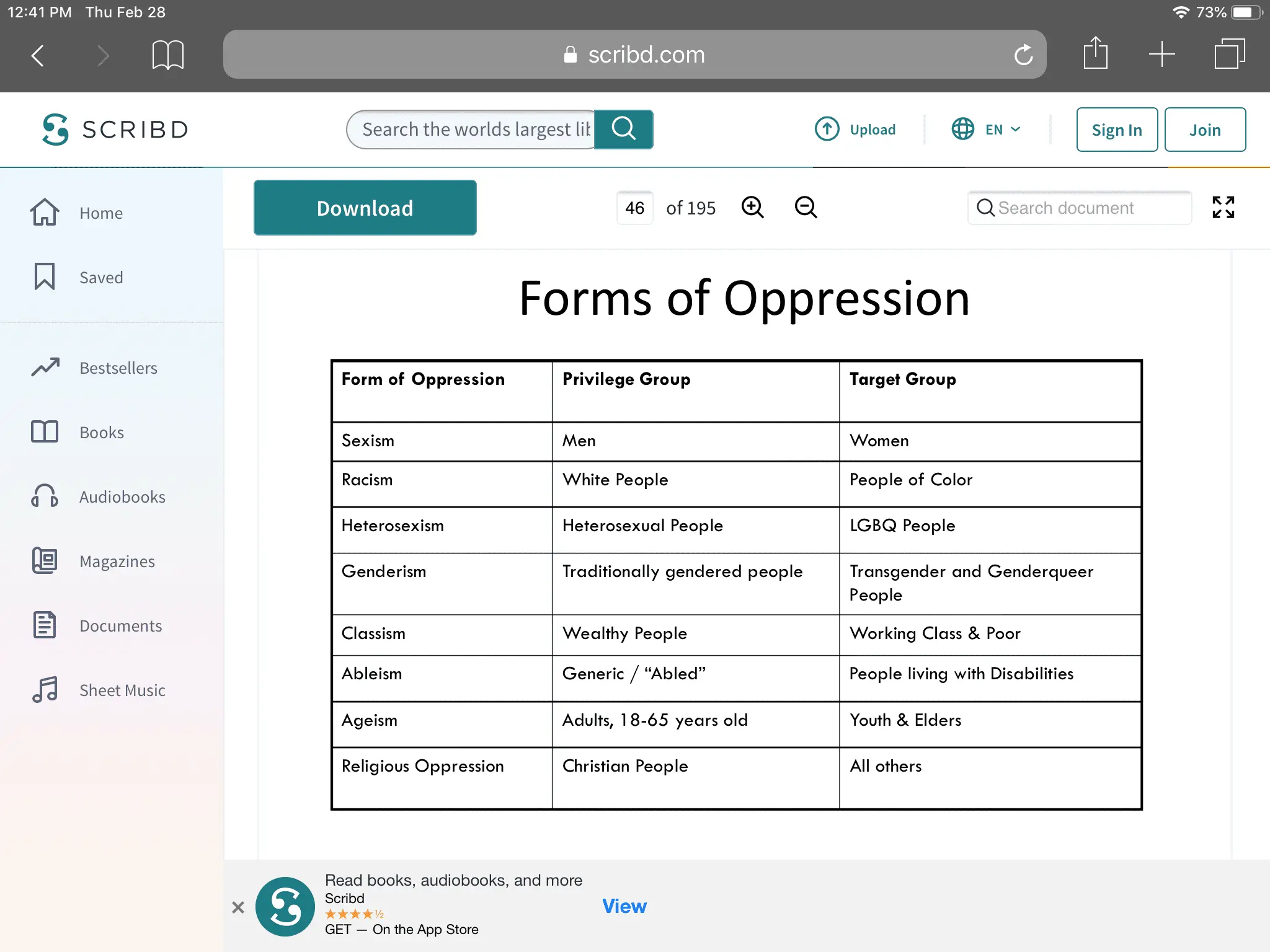
Task: Open the Saved sidebar item
Action: (x=101, y=277)
